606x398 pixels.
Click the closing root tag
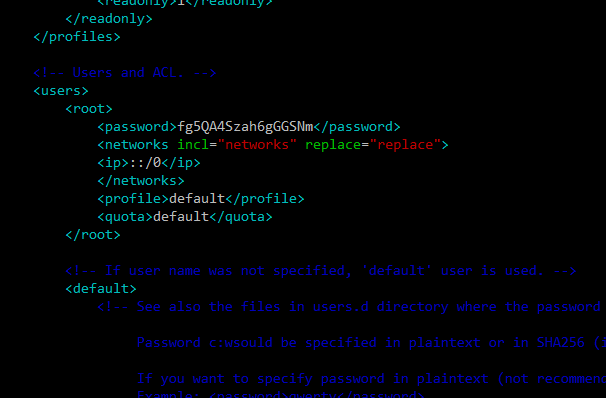93,235
